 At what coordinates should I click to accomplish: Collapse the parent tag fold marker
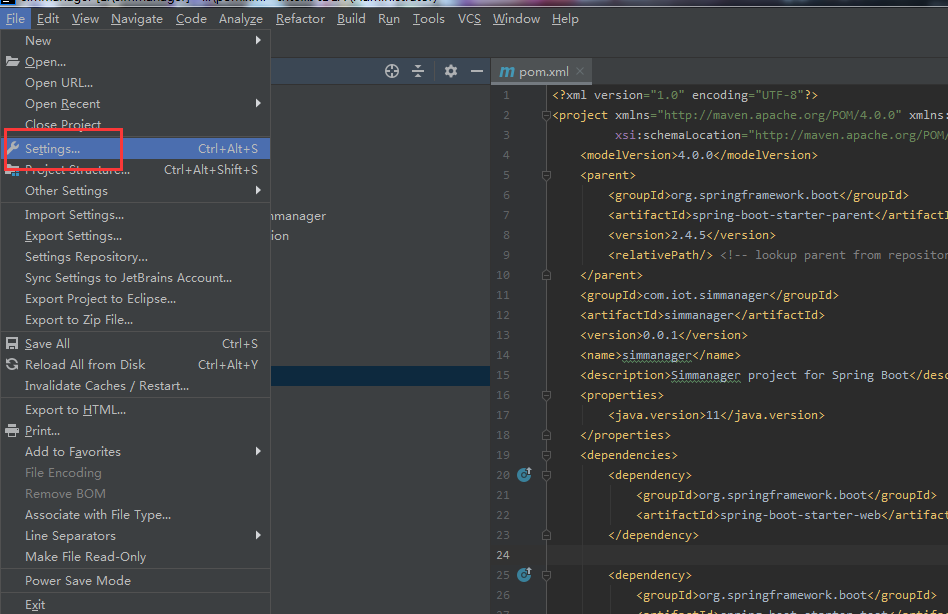[546, 175]
